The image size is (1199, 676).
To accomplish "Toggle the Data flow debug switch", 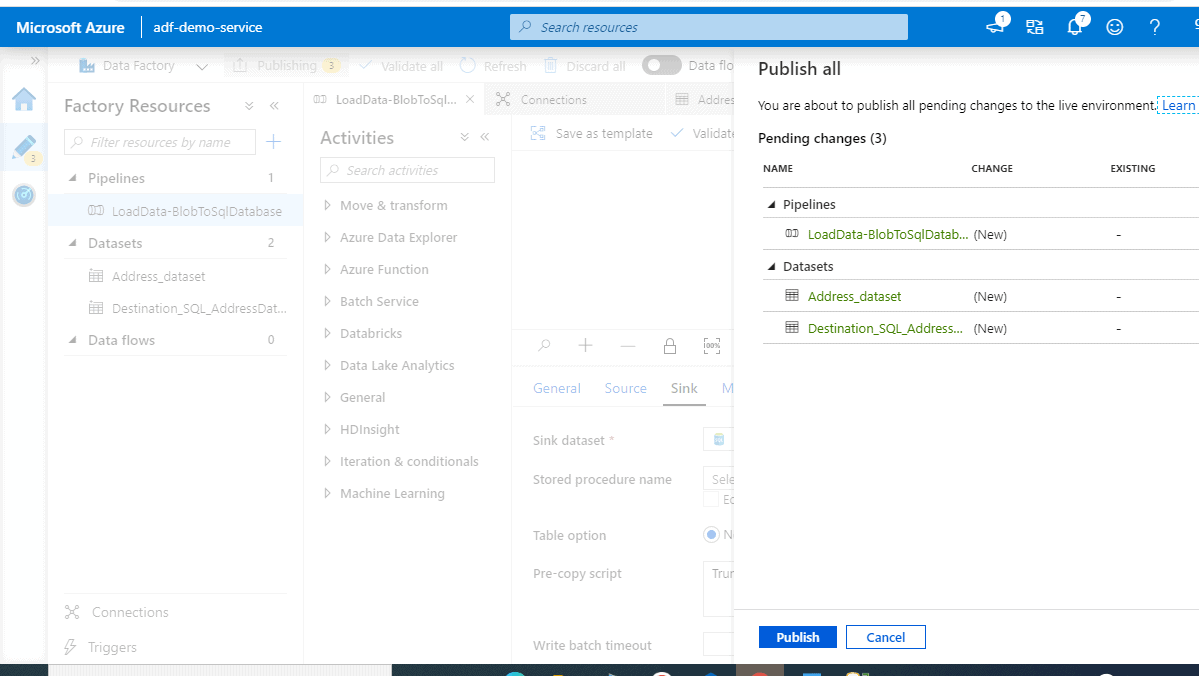I will pos(661,66).
